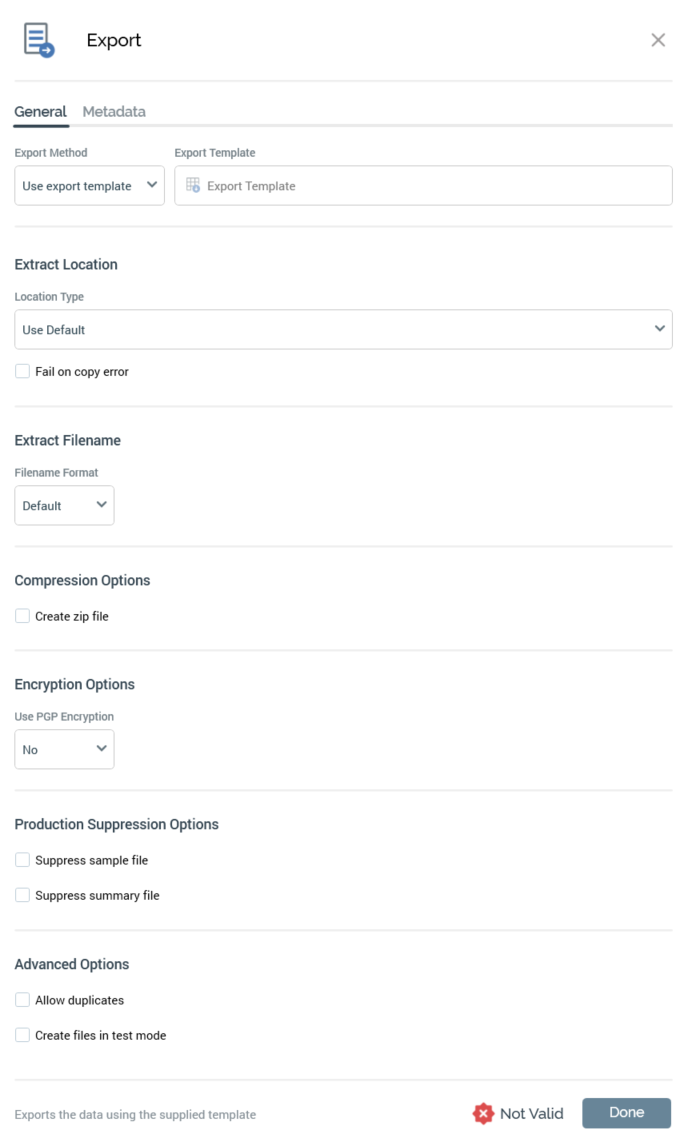The height and width of the screenshot is (1147, 691).
Task: Click the Done button
Action: (626, 1113)
